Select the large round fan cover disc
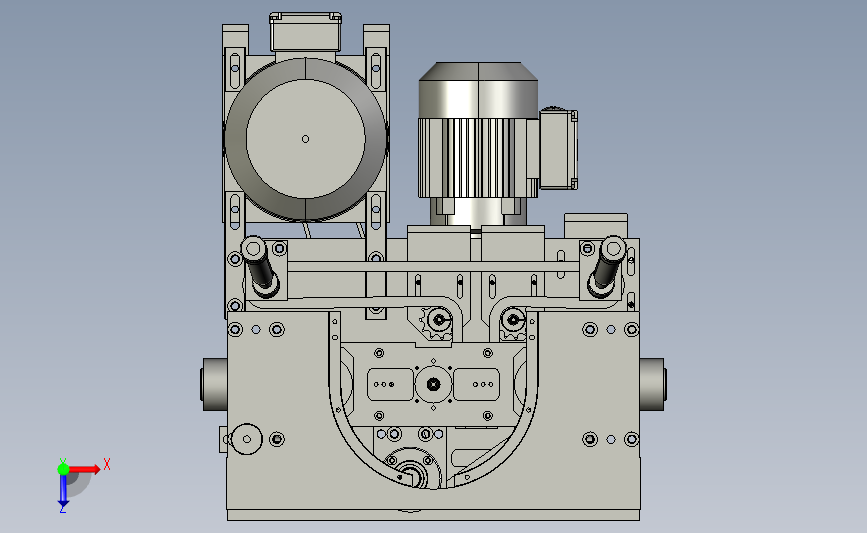This screenshot has width=867, height=533. click(306, 139)
